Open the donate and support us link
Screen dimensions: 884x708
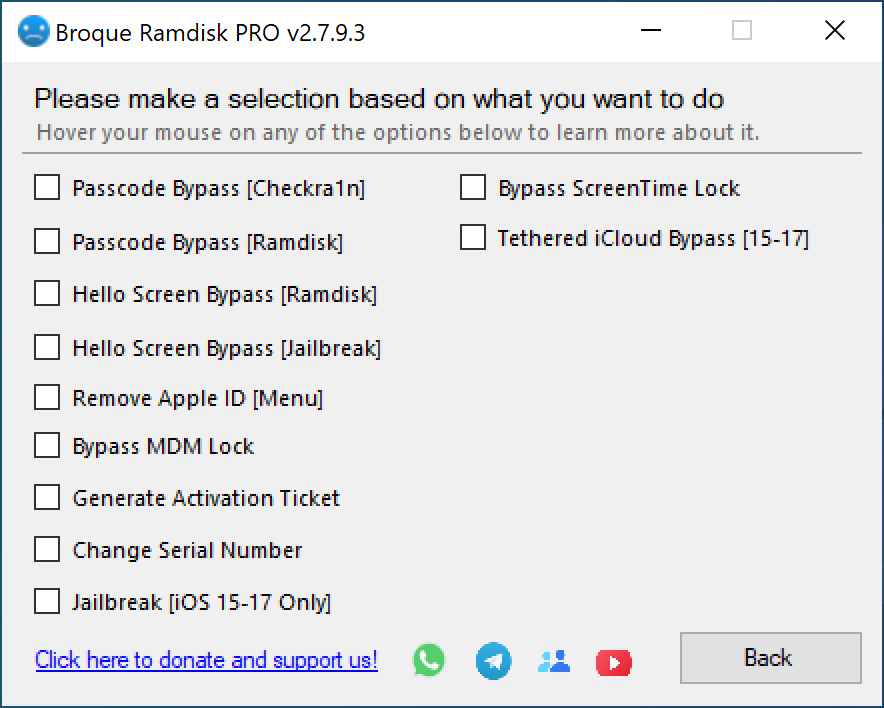click(206, 660)
